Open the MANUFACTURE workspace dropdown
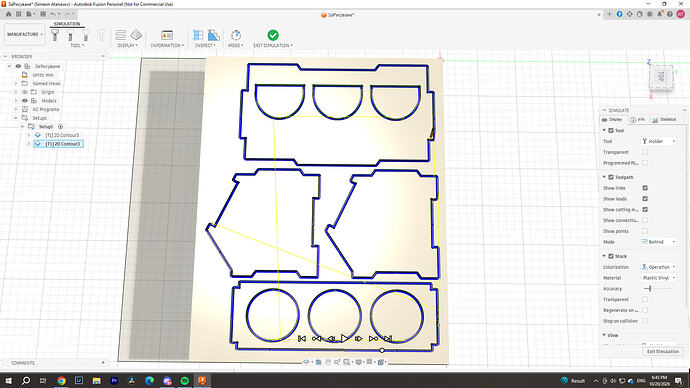Image resolution: width=690 pixels, height=388 pixels. pyautogui.click(x=25, y=34)
